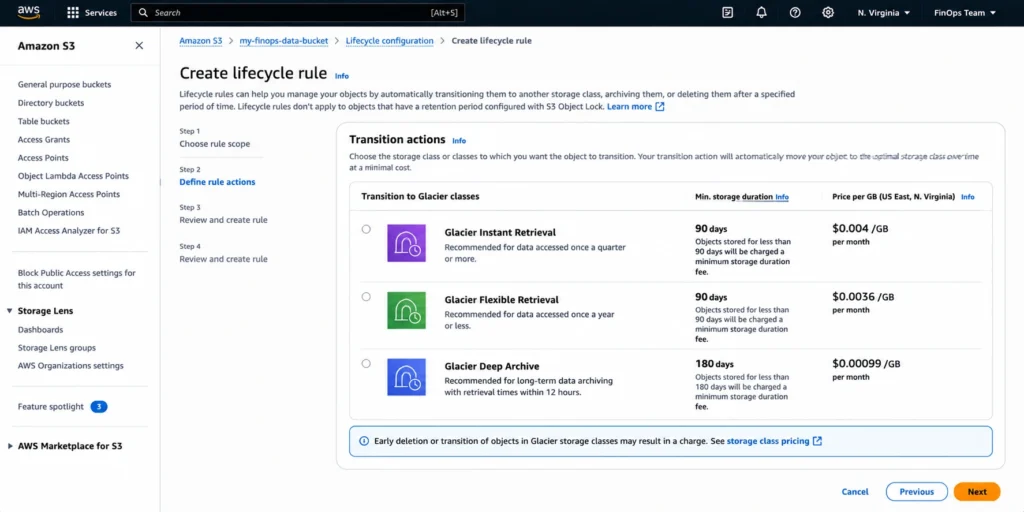Open Object Lambda Access Points
Screen dimensions: 1024x512
click(x=73, y=176)
